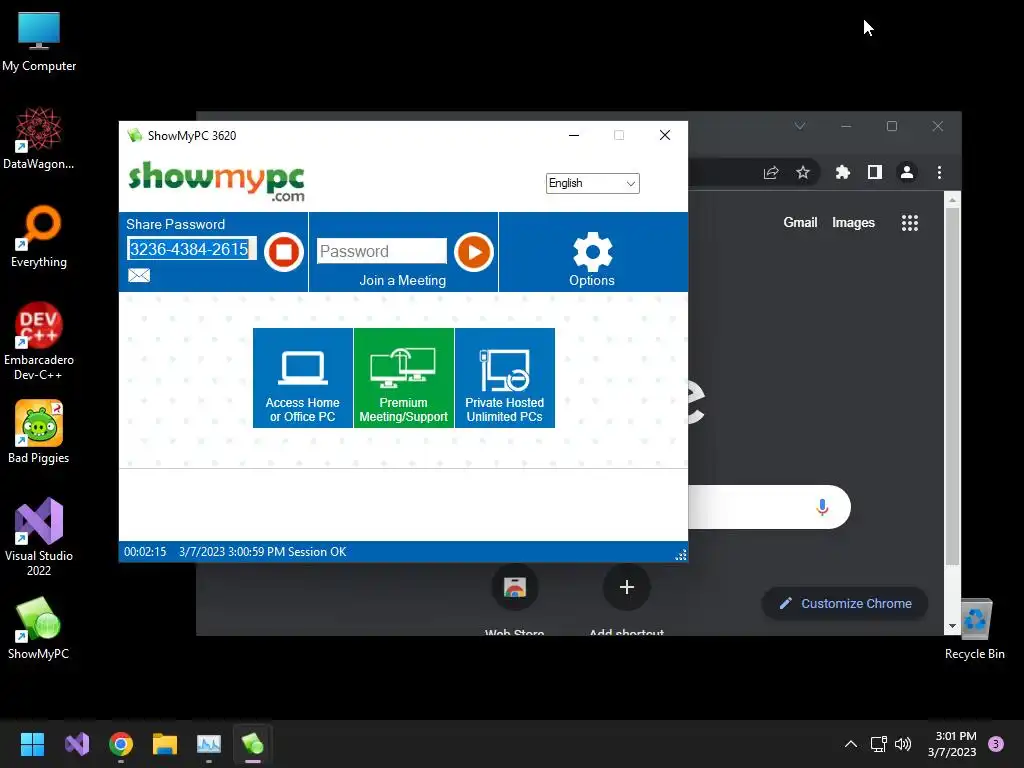
Task: Click Chrome share page icon
Action: [771, 172]
